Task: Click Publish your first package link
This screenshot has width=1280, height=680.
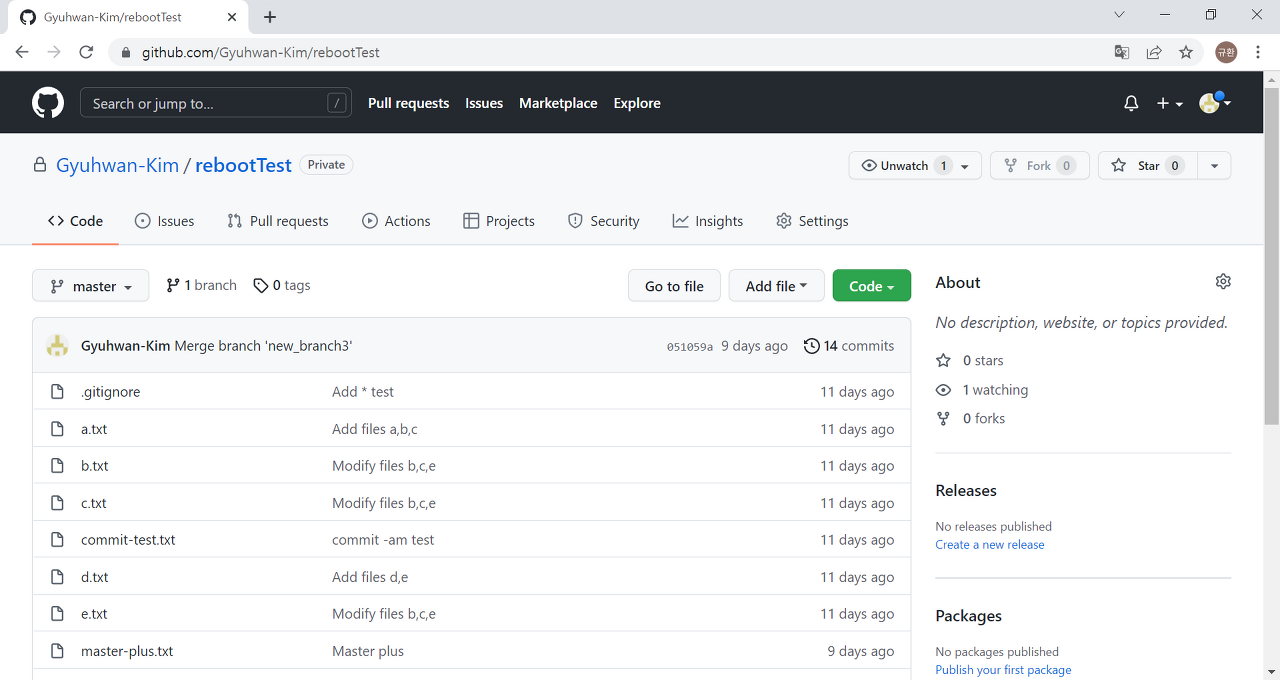Action: 1003,670
